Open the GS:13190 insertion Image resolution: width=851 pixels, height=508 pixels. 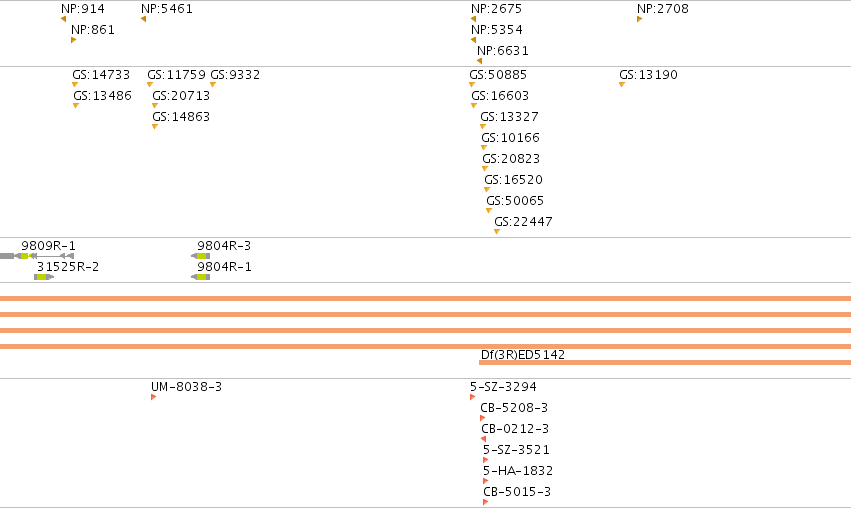click(x=649, y=75)
